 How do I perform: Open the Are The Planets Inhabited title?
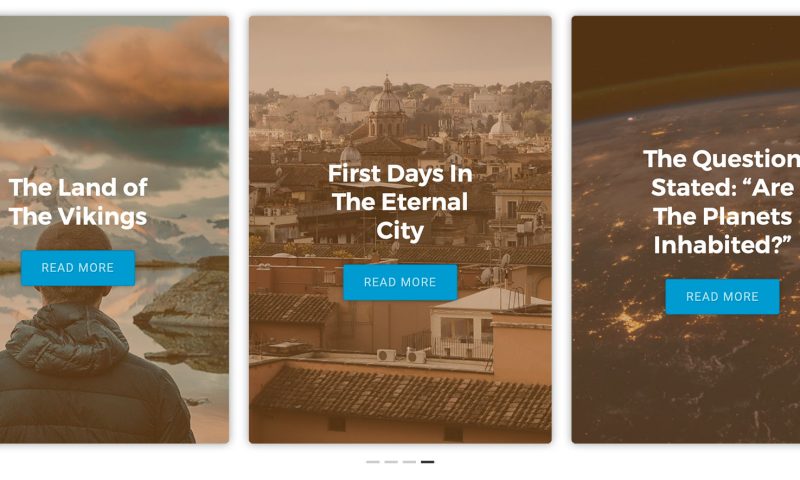click(722, 202)
